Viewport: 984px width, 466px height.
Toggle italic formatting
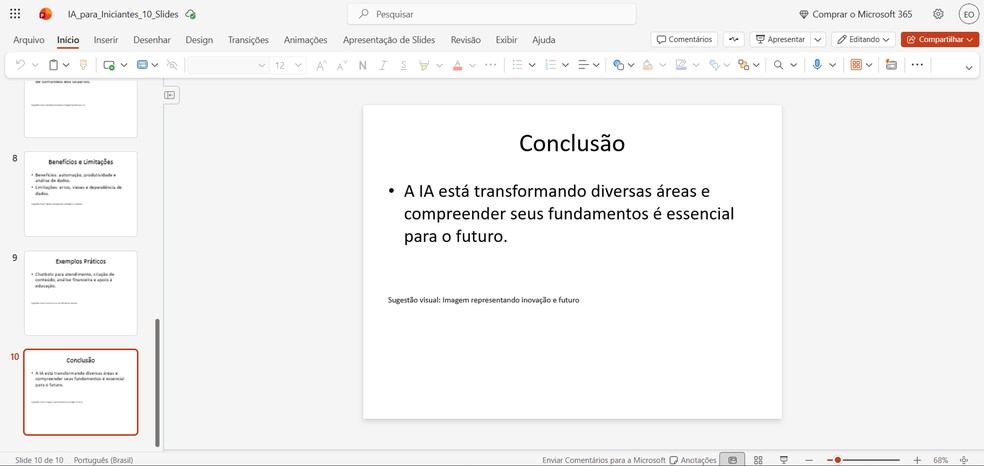pyautogui.click(x=383, y=65)
